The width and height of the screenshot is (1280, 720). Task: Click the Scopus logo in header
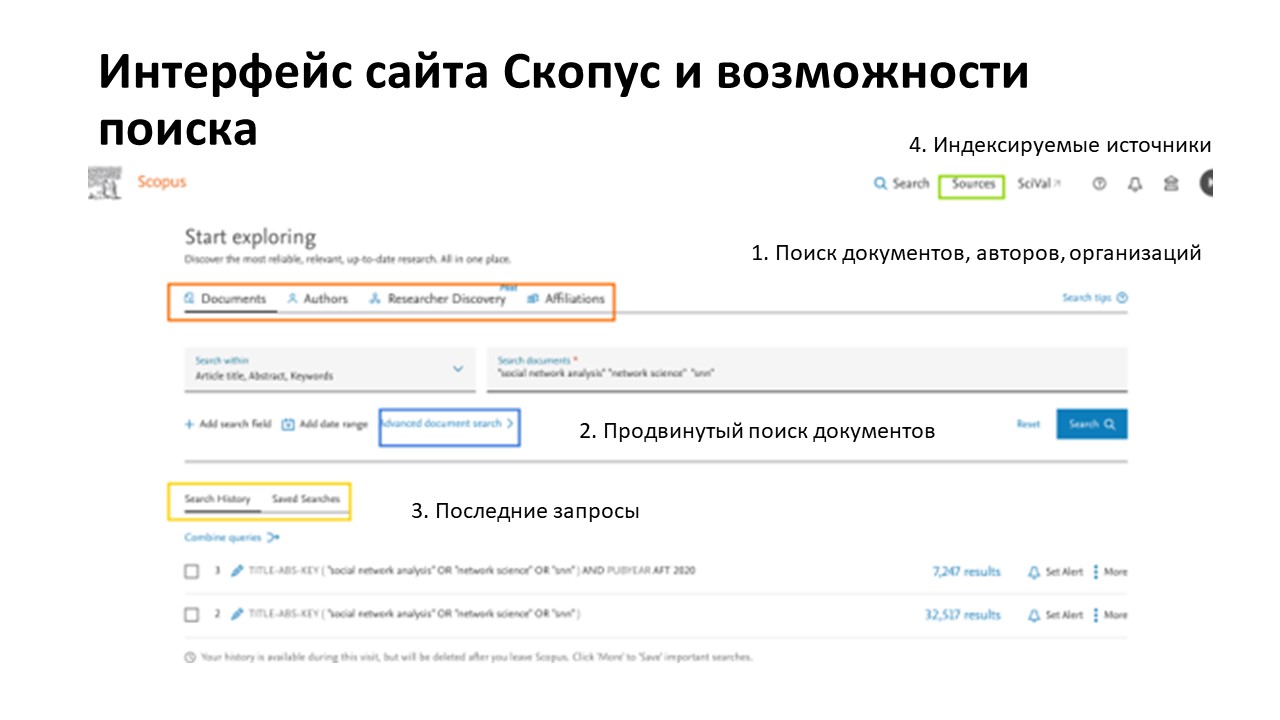pos(161,182)
